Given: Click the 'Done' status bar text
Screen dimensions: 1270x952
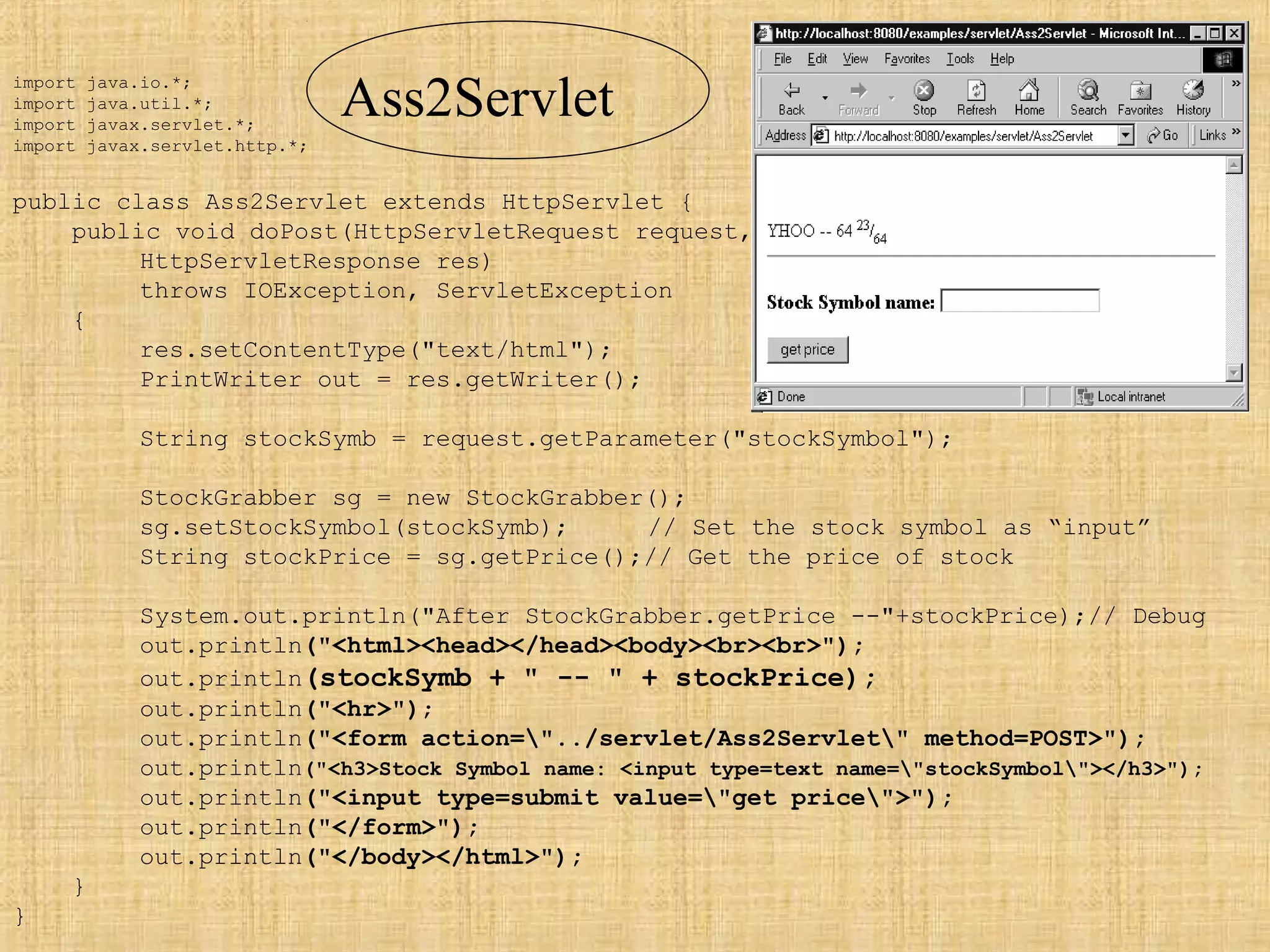Looking at the screenshot, I should pyautogui.click(x=791, y=397).
